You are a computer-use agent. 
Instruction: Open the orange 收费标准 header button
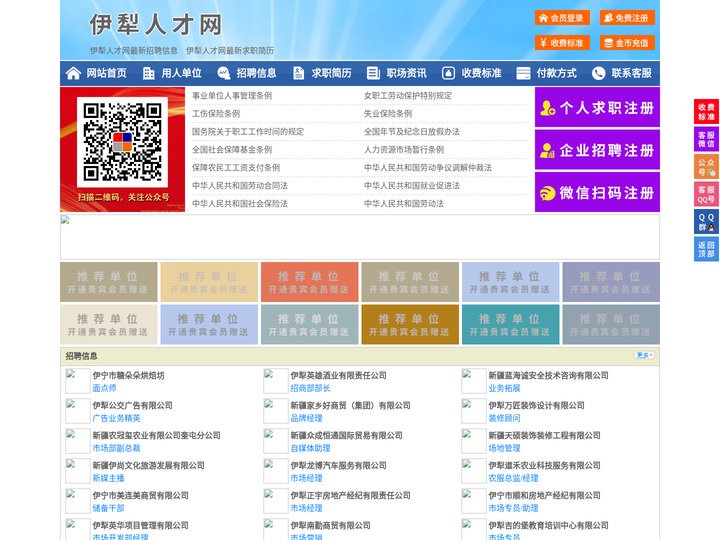562,43
